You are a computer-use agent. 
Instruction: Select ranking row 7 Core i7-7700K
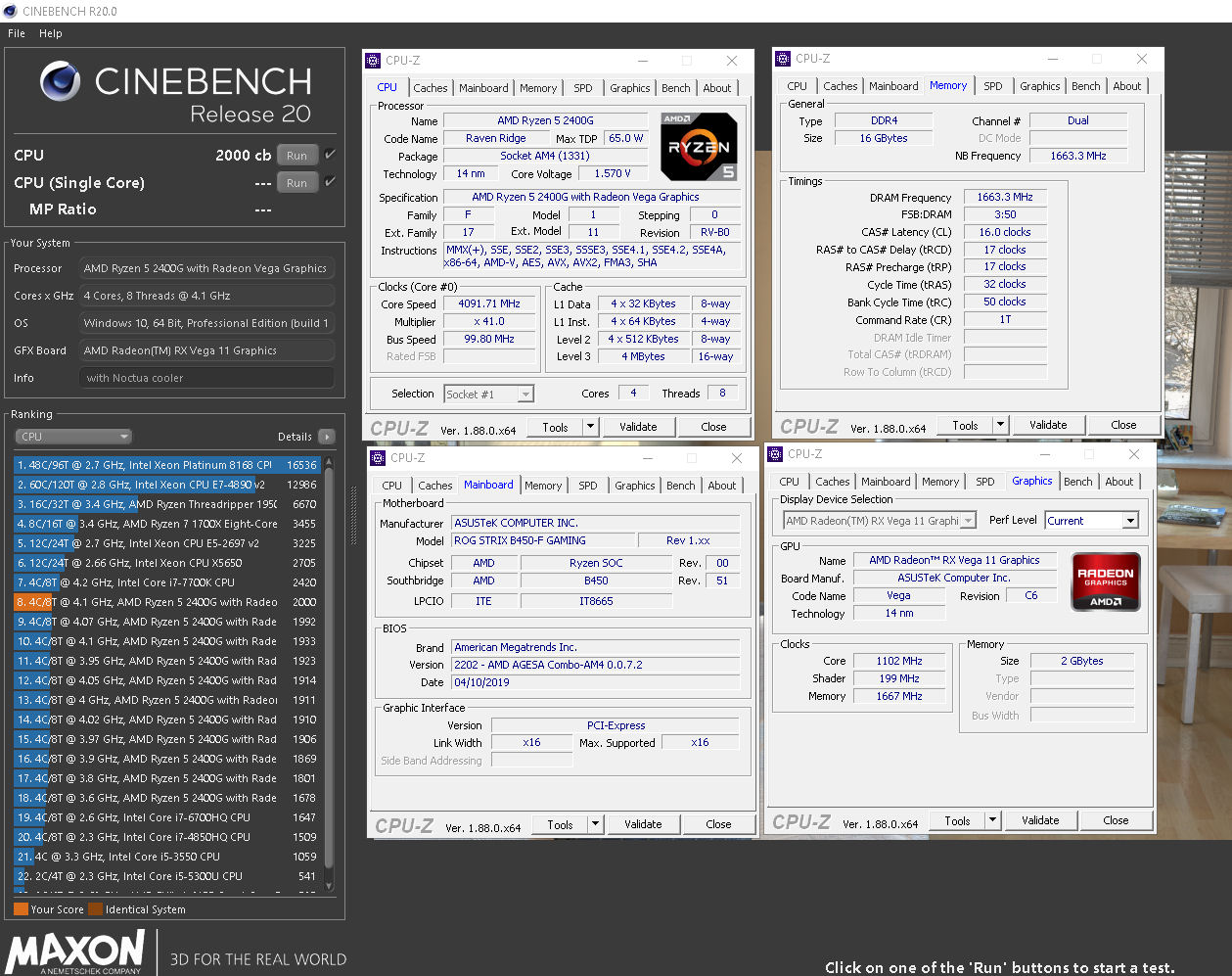coord(166,582)
